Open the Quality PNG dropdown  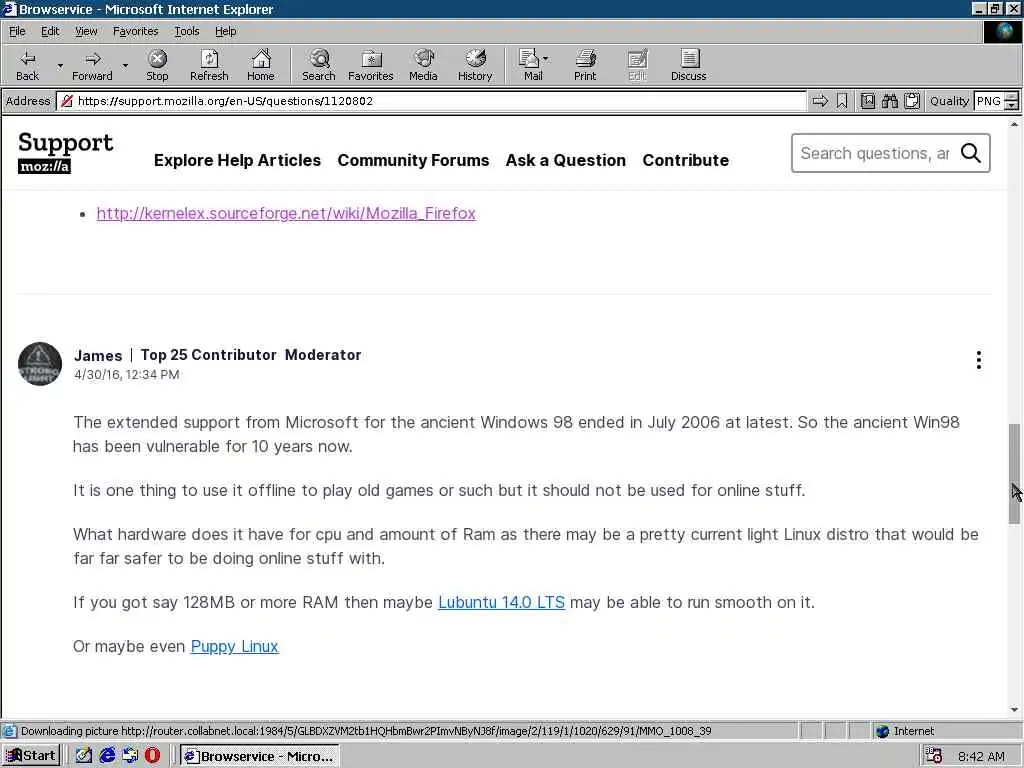1011,101
